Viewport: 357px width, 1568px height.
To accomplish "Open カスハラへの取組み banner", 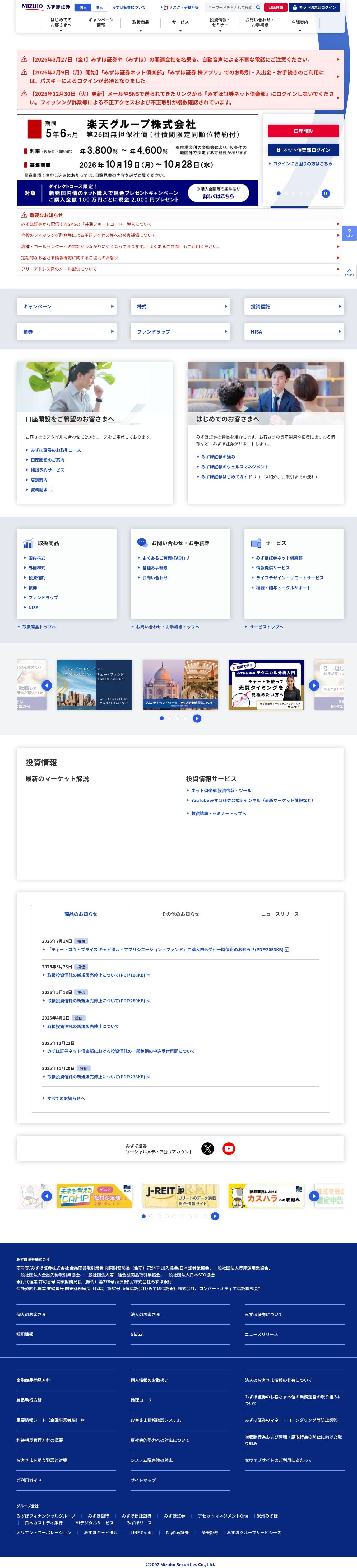I will click(x=266, y=1195).
